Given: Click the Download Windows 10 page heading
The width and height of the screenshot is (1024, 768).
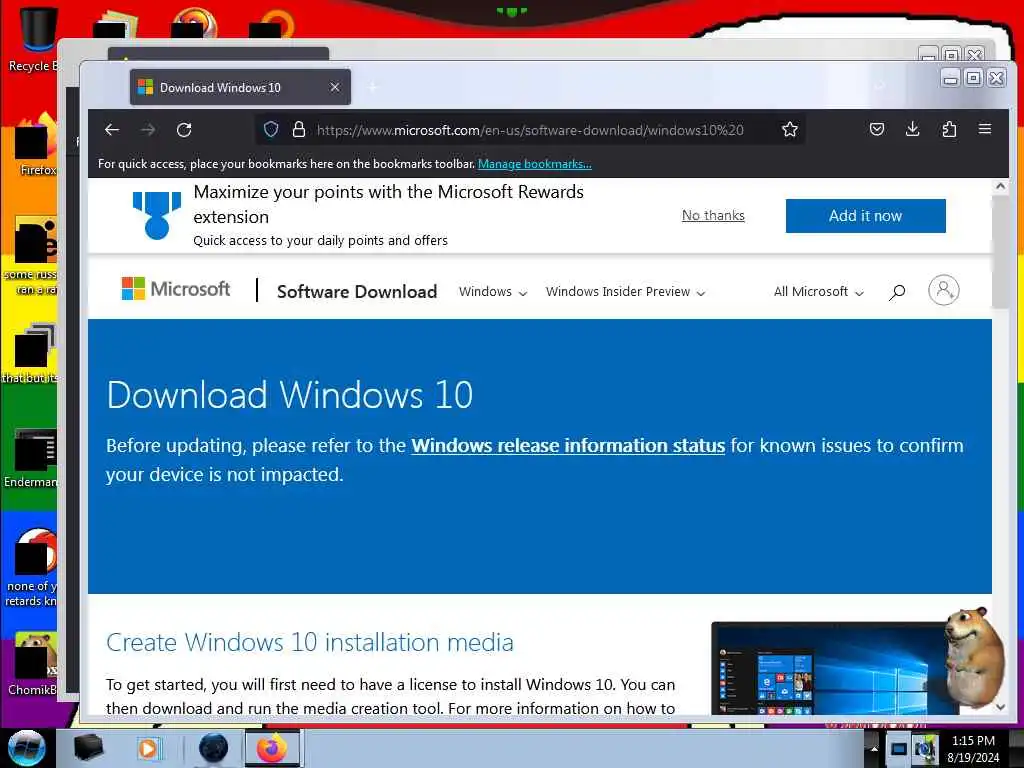Looking at the screenshot, I should tap(290, 395).
